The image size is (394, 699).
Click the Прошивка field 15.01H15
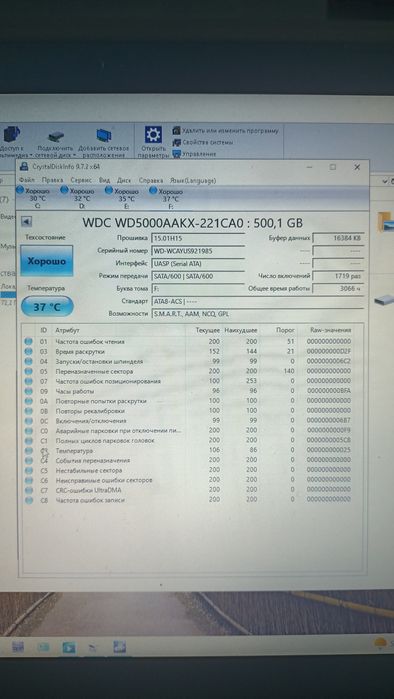coord(197,238)
